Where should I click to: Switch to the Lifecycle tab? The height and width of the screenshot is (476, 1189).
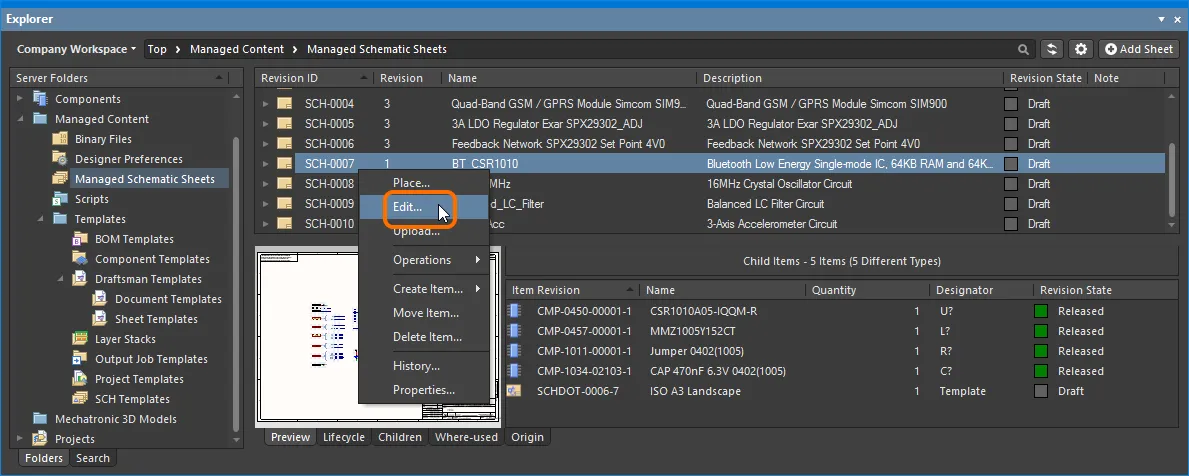coord(343,437)
